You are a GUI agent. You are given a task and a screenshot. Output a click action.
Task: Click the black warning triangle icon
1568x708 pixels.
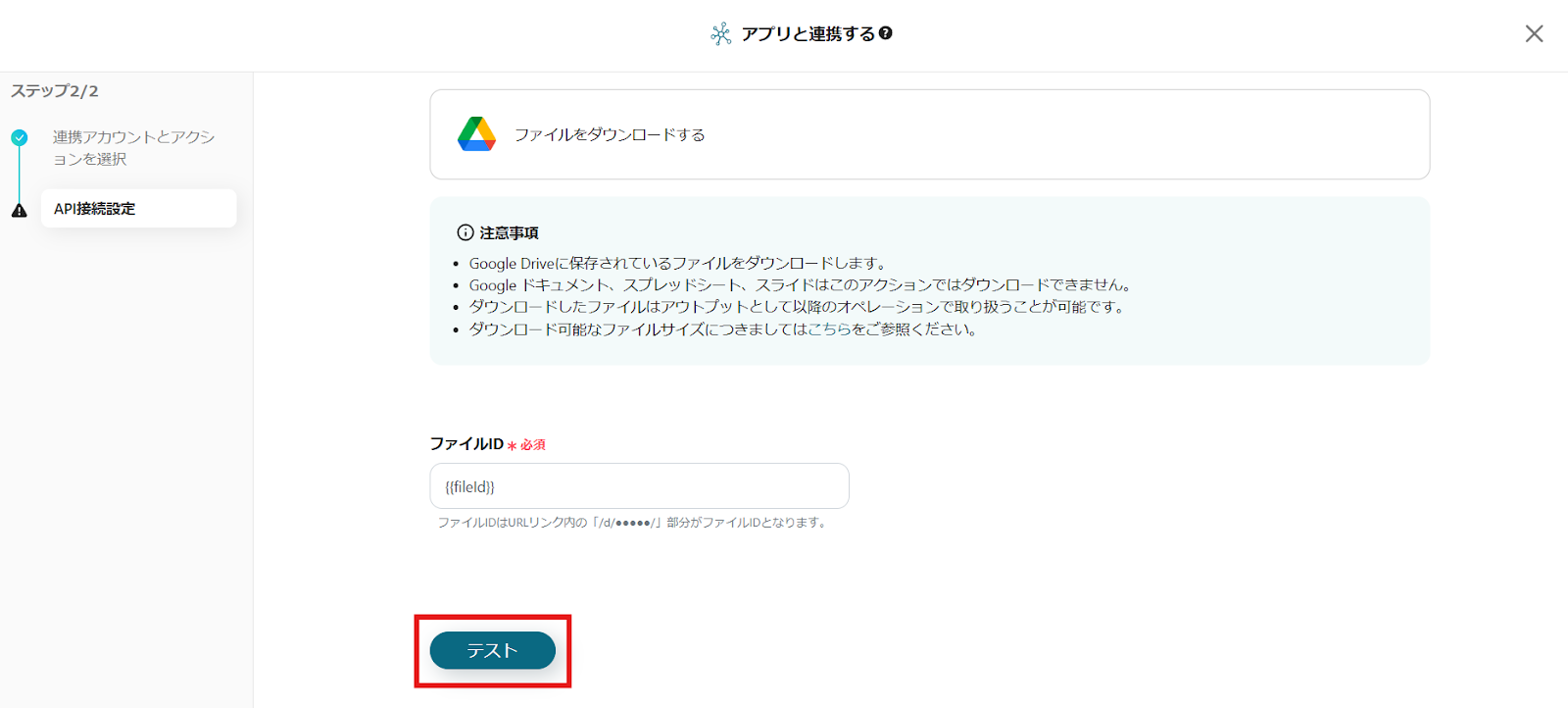point(20,210)
